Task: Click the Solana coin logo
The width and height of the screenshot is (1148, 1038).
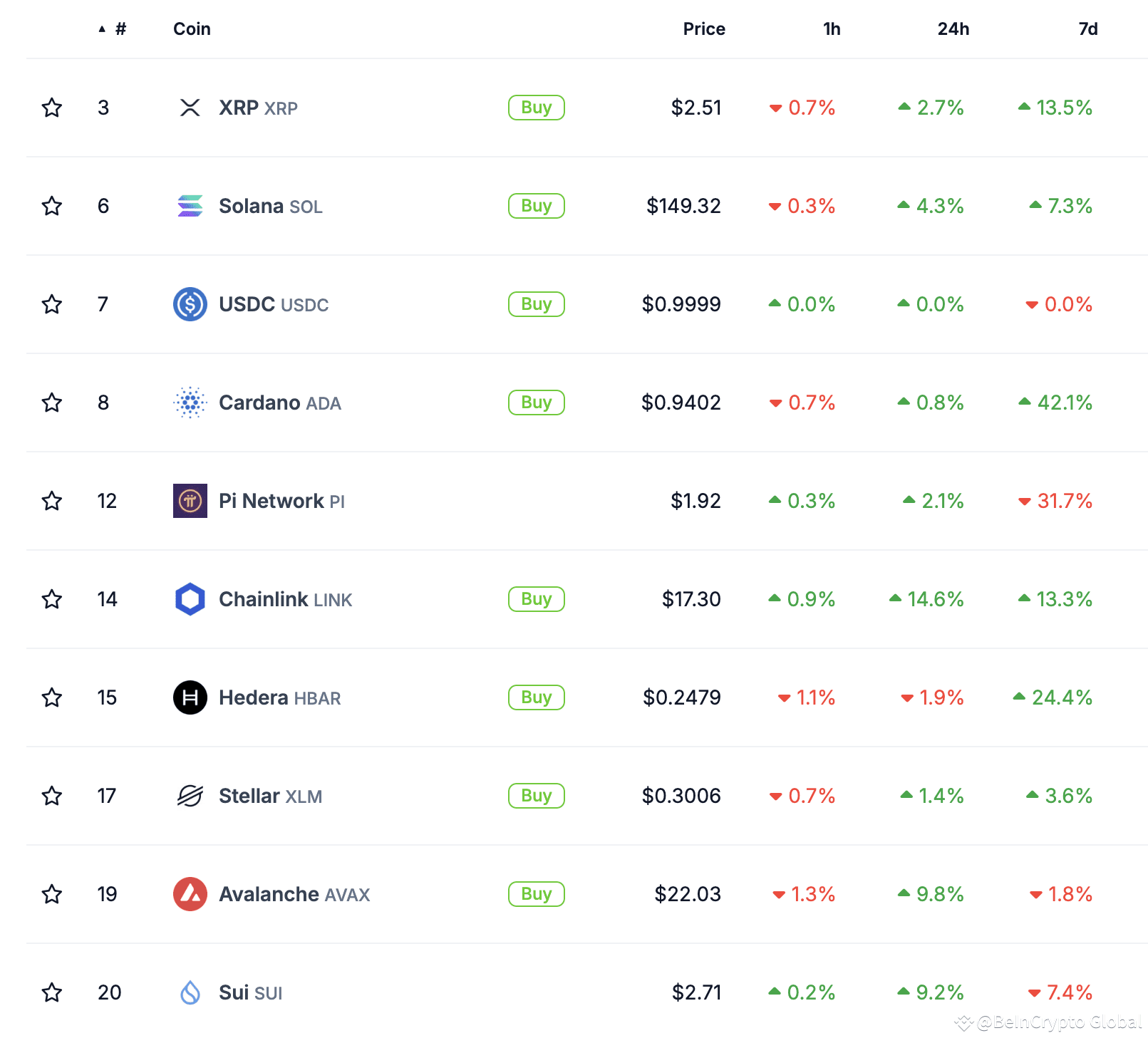Action: (189, 206)
